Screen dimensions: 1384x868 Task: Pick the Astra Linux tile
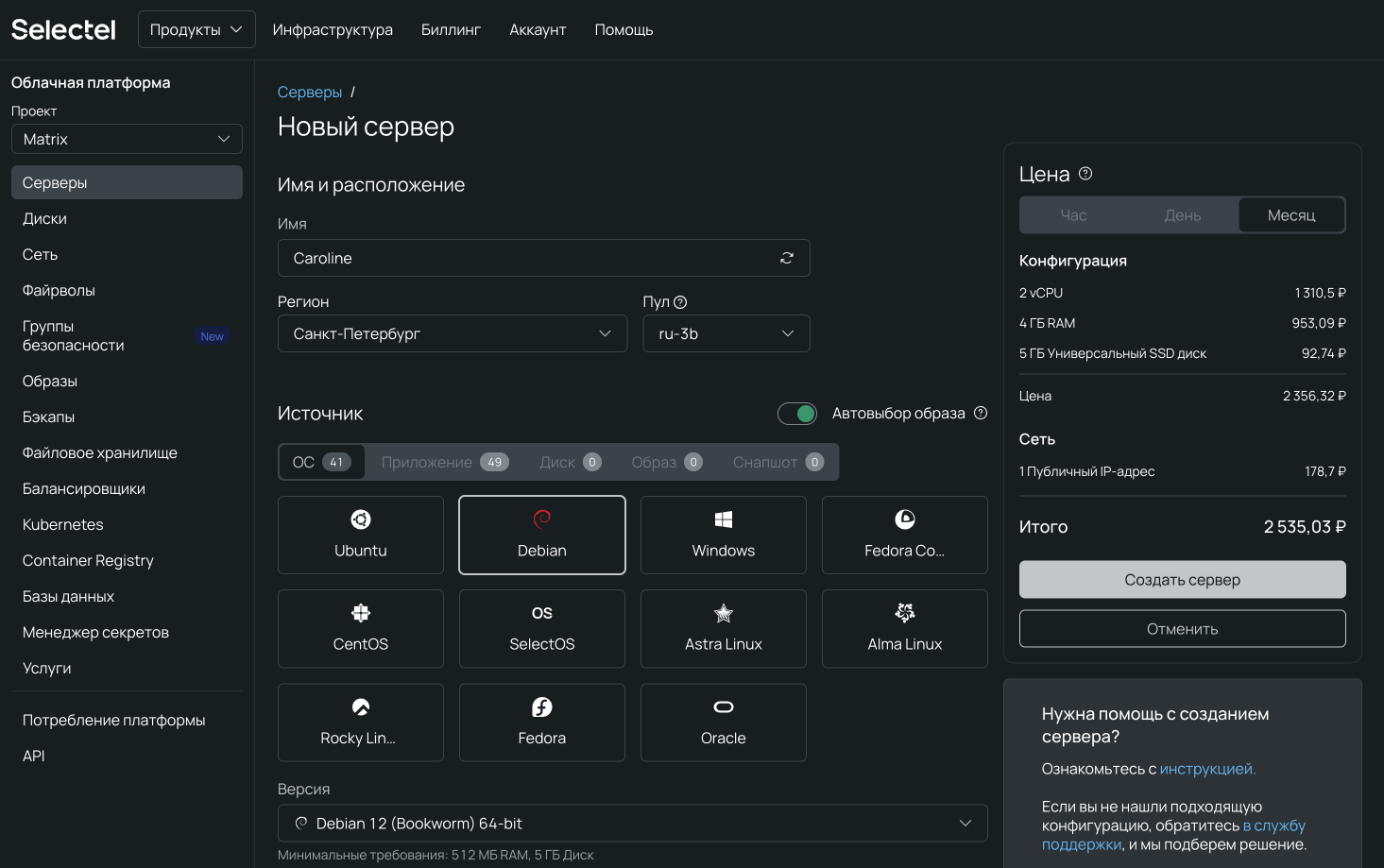pos(724,629)
